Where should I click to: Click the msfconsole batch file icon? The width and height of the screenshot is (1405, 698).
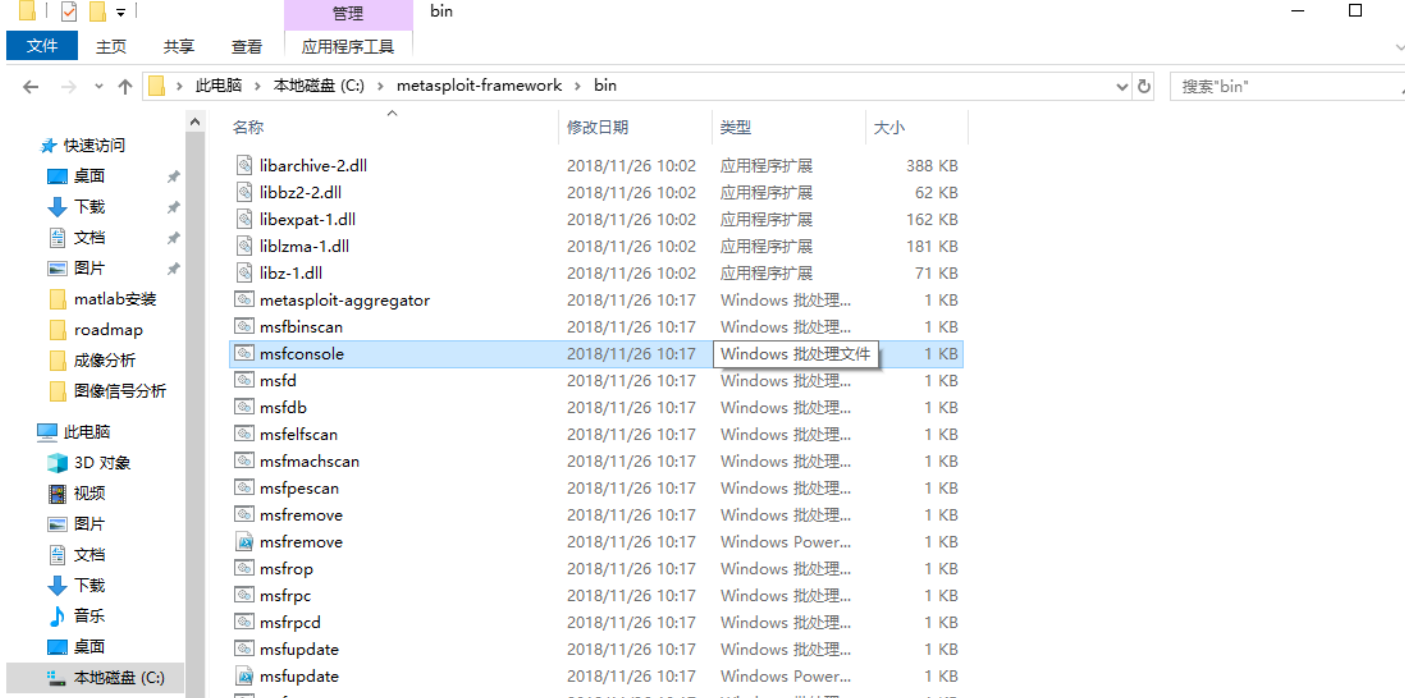(x=244, y=353)
